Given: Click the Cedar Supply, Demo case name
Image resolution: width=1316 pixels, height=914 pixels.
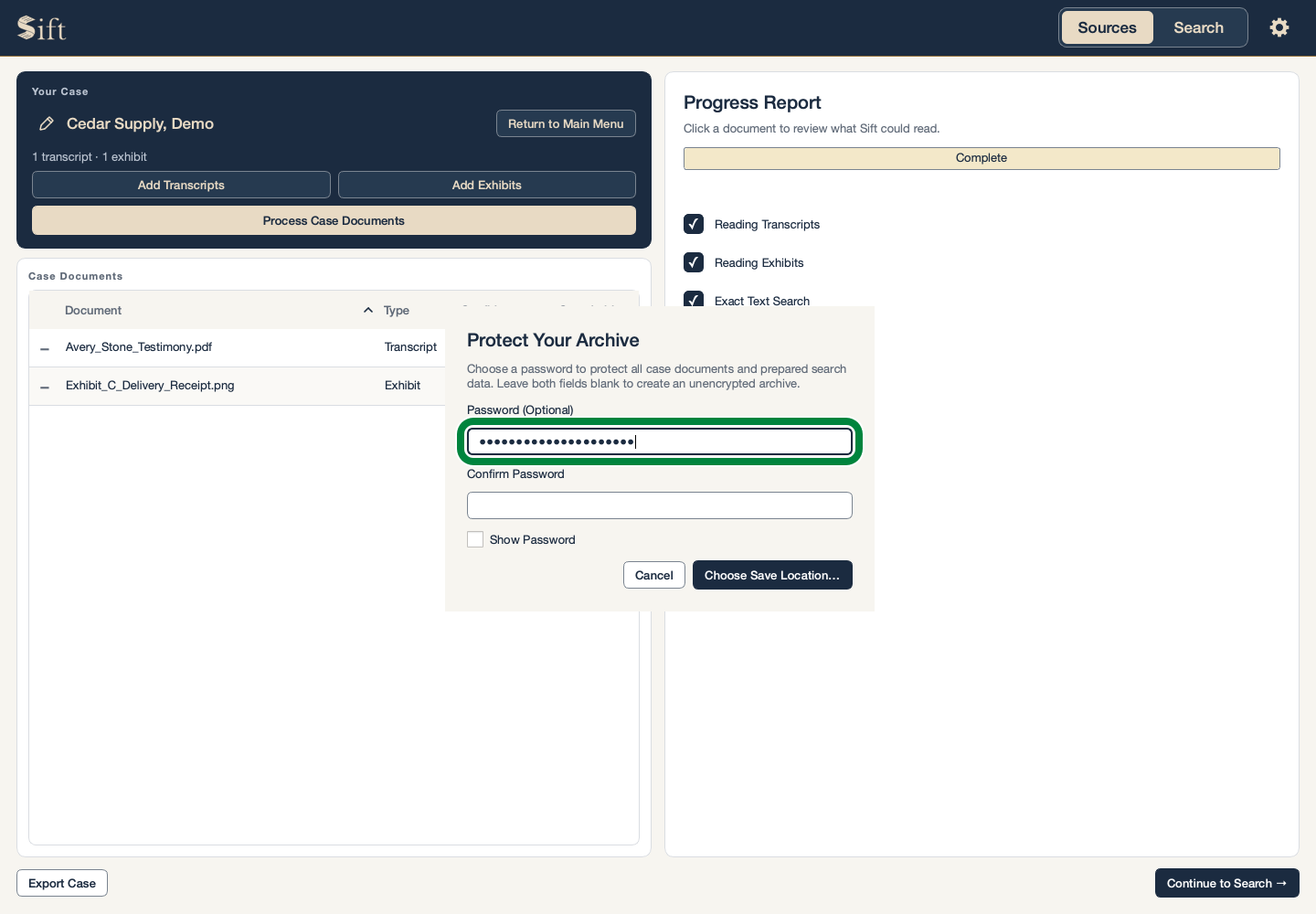Looking at the screenshot, I should click(140, 123).
